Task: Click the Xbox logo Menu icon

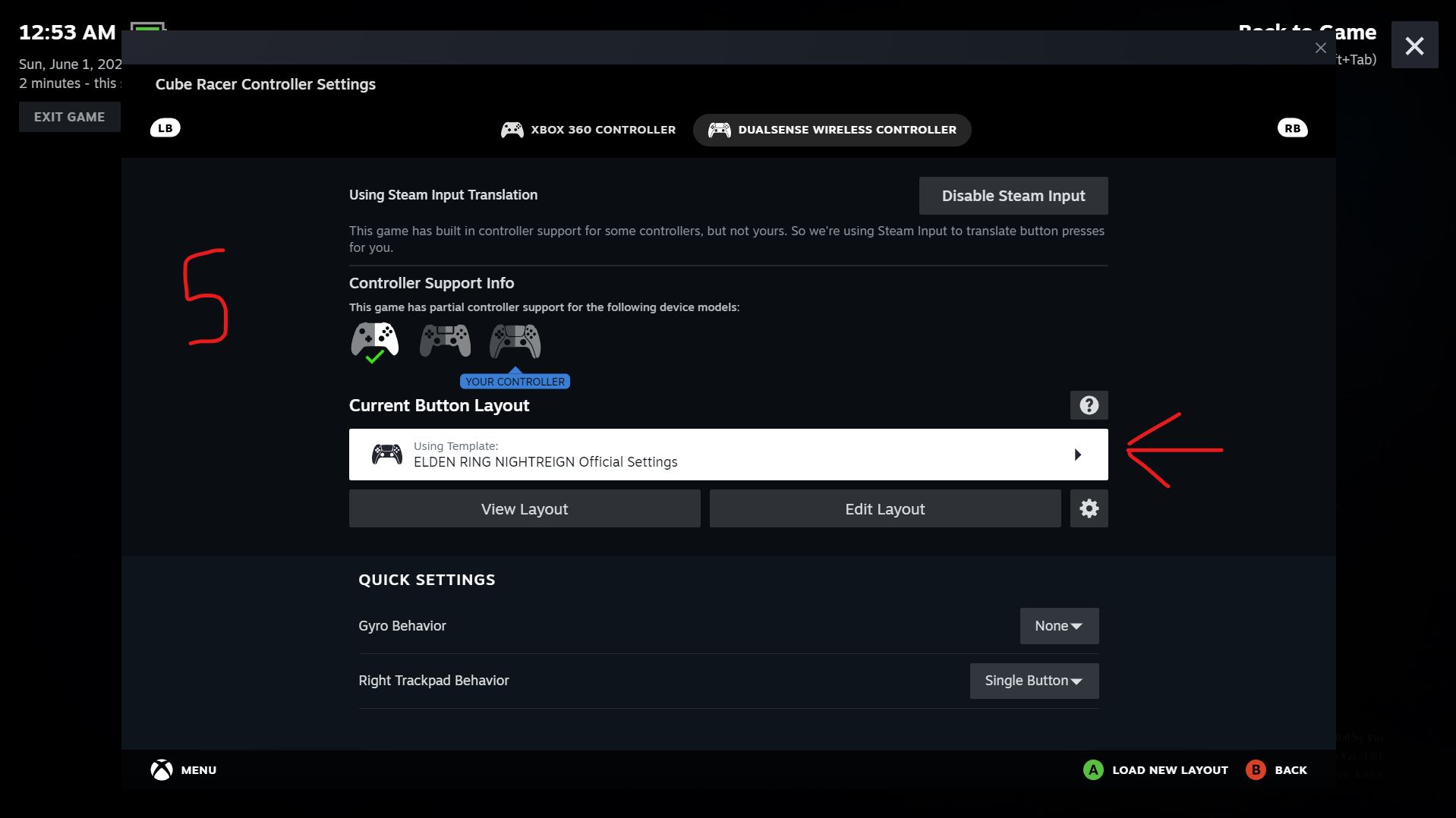Action: [162, 770]
